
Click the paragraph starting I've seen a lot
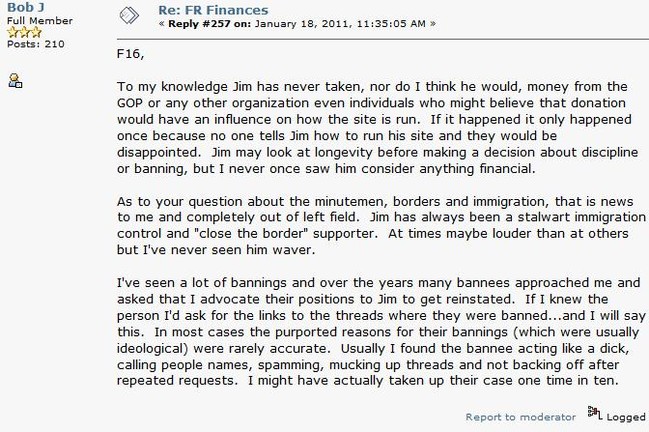381,332
